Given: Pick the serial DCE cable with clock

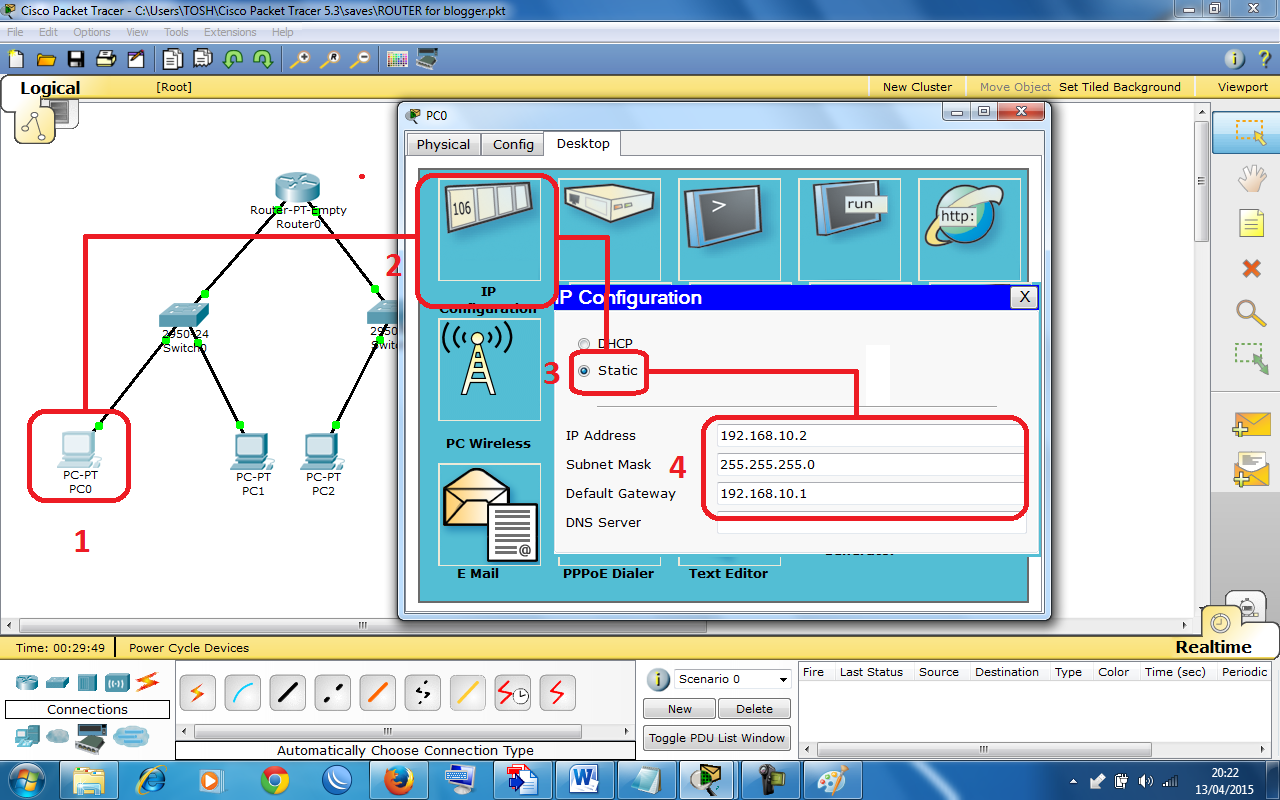Looking at the screenshot, I should 512,691.
